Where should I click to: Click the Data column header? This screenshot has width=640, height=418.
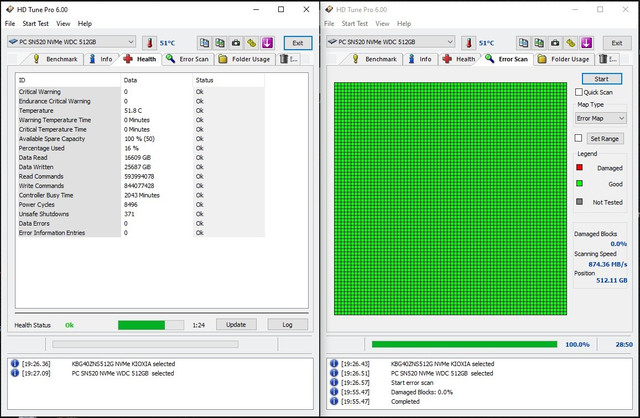pyautogui.click(x=156, y=80)
